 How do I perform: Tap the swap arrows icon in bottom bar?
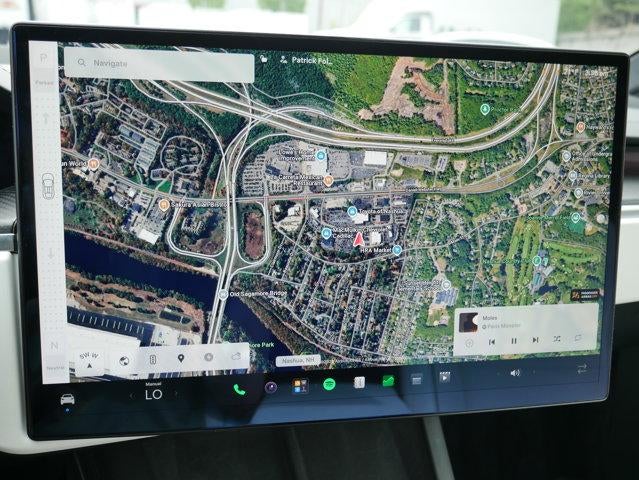(582, 369)
